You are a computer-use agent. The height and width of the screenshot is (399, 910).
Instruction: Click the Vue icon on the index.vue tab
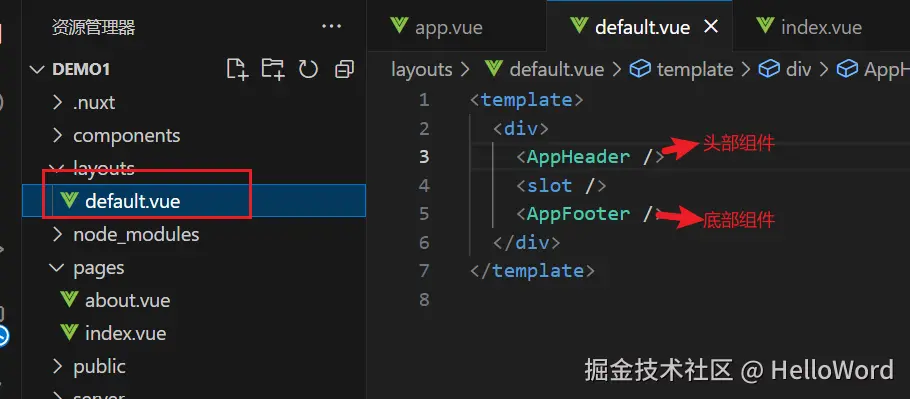tap(765, 26)
